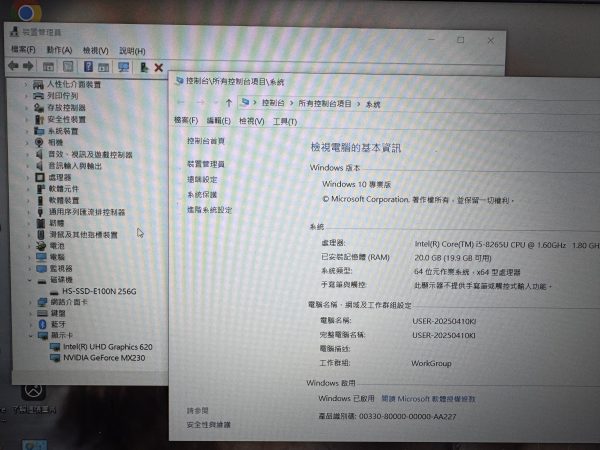This screenshot has width=600, height=450.
Task: Expand the 軟體元件 tree node
Action: click(28, 189)
